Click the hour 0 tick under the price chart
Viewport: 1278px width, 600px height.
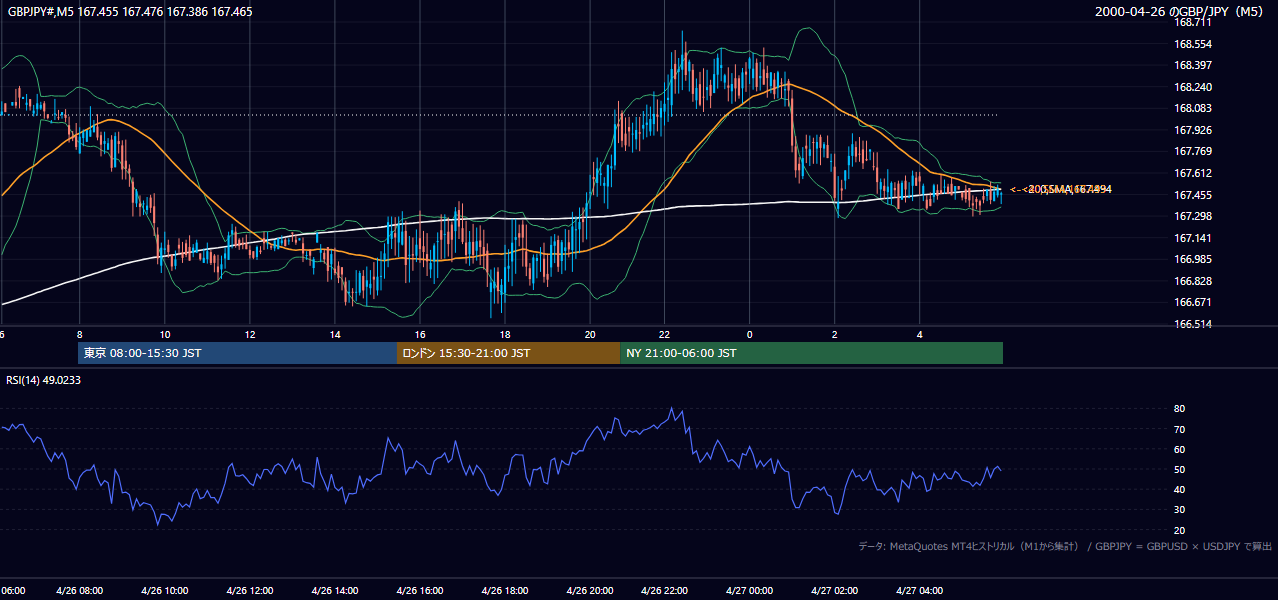750,335
